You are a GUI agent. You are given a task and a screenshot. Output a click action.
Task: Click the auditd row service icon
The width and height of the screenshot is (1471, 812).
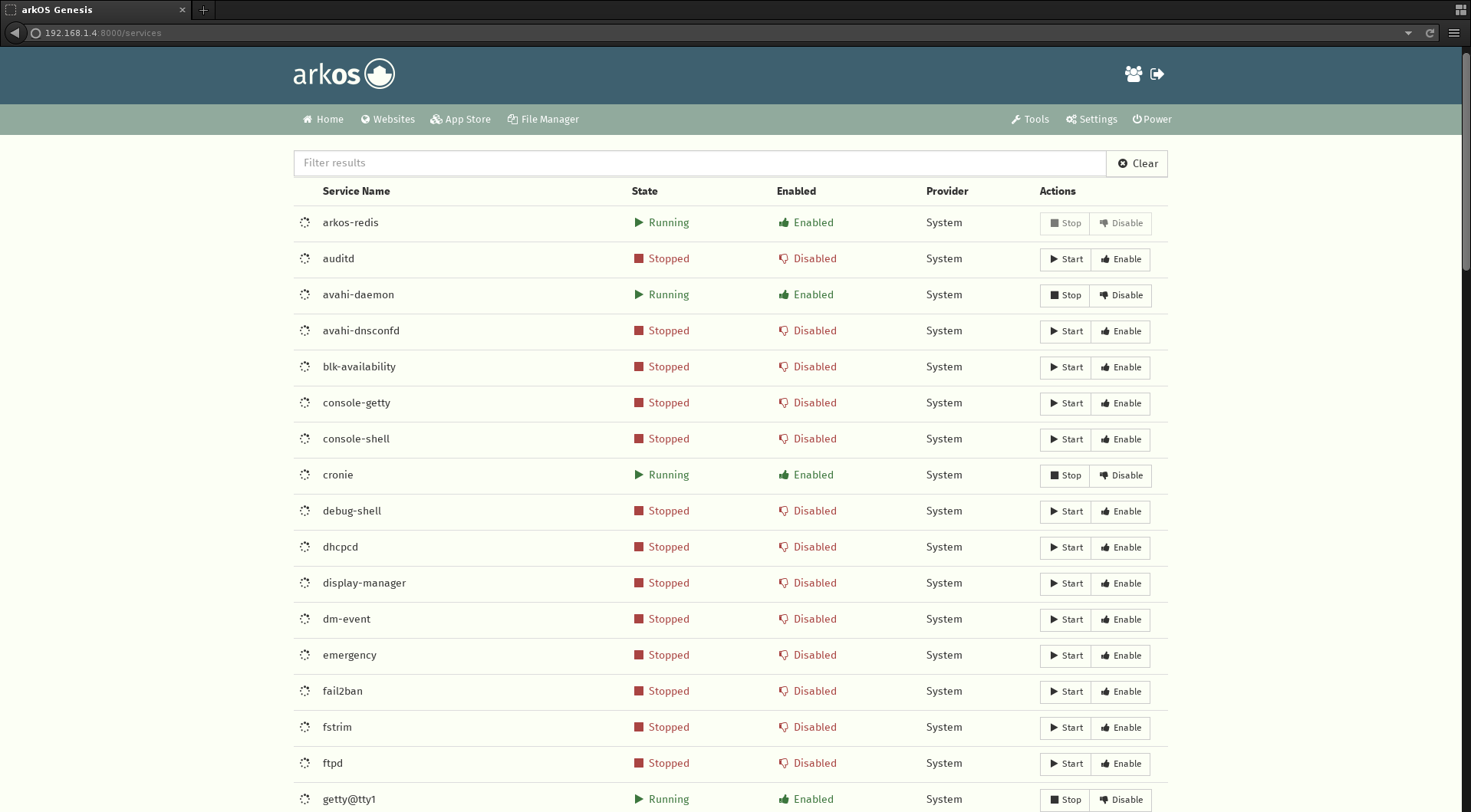[x=304, y=259]
